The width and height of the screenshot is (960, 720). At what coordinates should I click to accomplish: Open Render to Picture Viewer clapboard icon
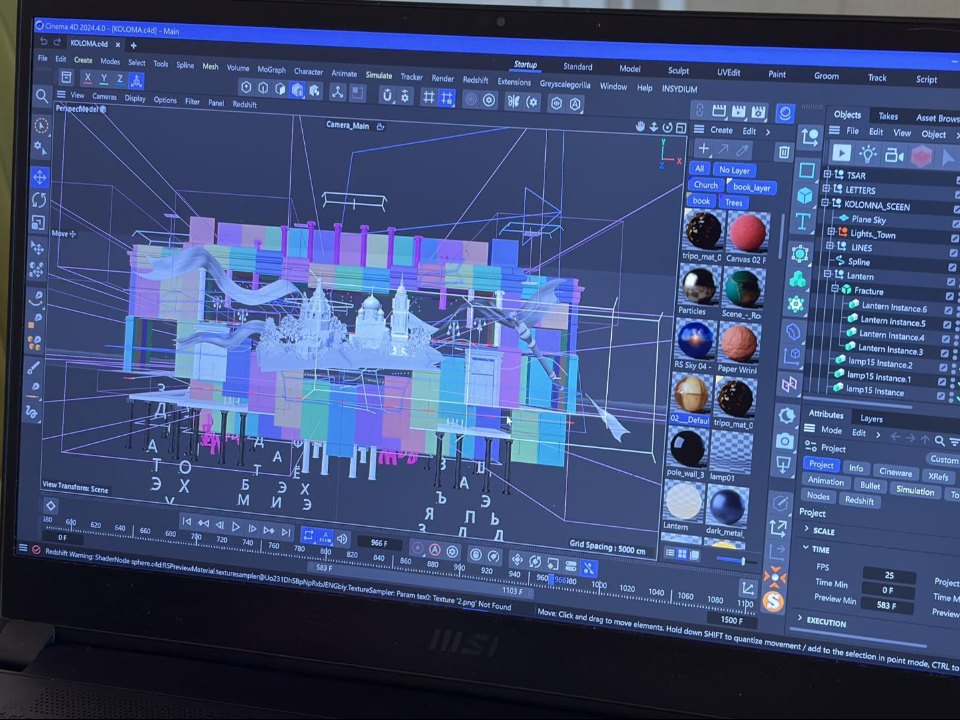[x=739, y=111]
